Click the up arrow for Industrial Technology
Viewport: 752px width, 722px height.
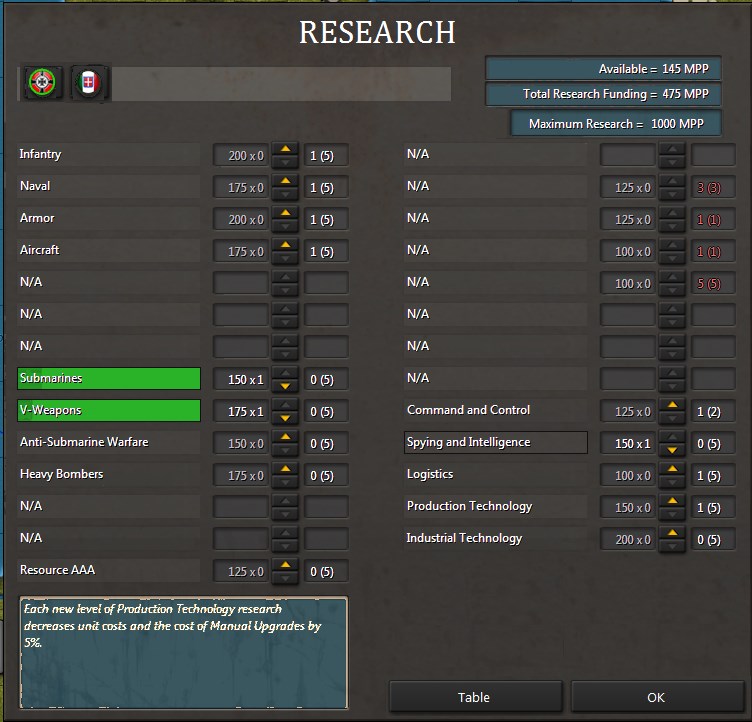click(x=672, y=533)
